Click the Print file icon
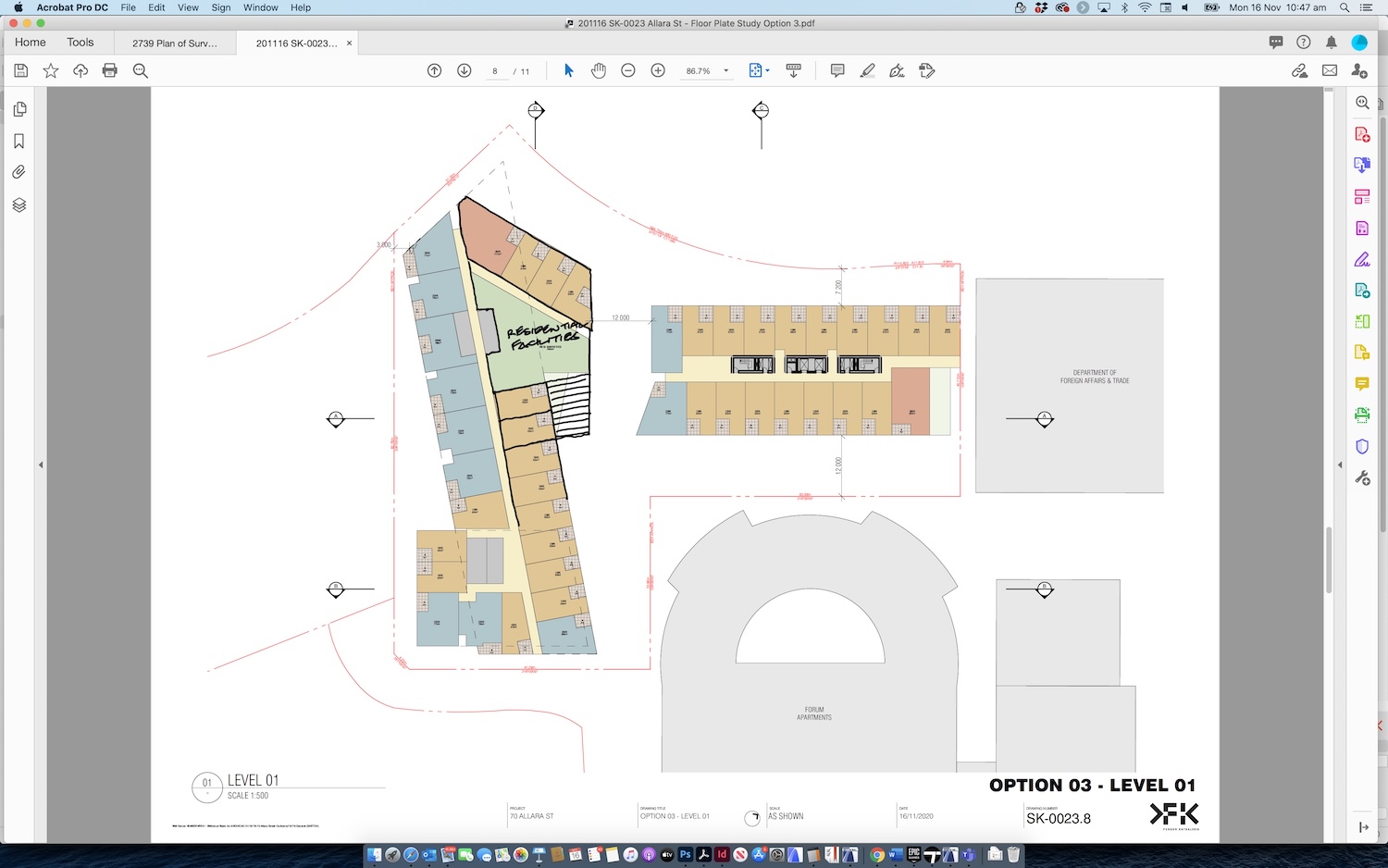1388x868 pixels. [110, 70]
